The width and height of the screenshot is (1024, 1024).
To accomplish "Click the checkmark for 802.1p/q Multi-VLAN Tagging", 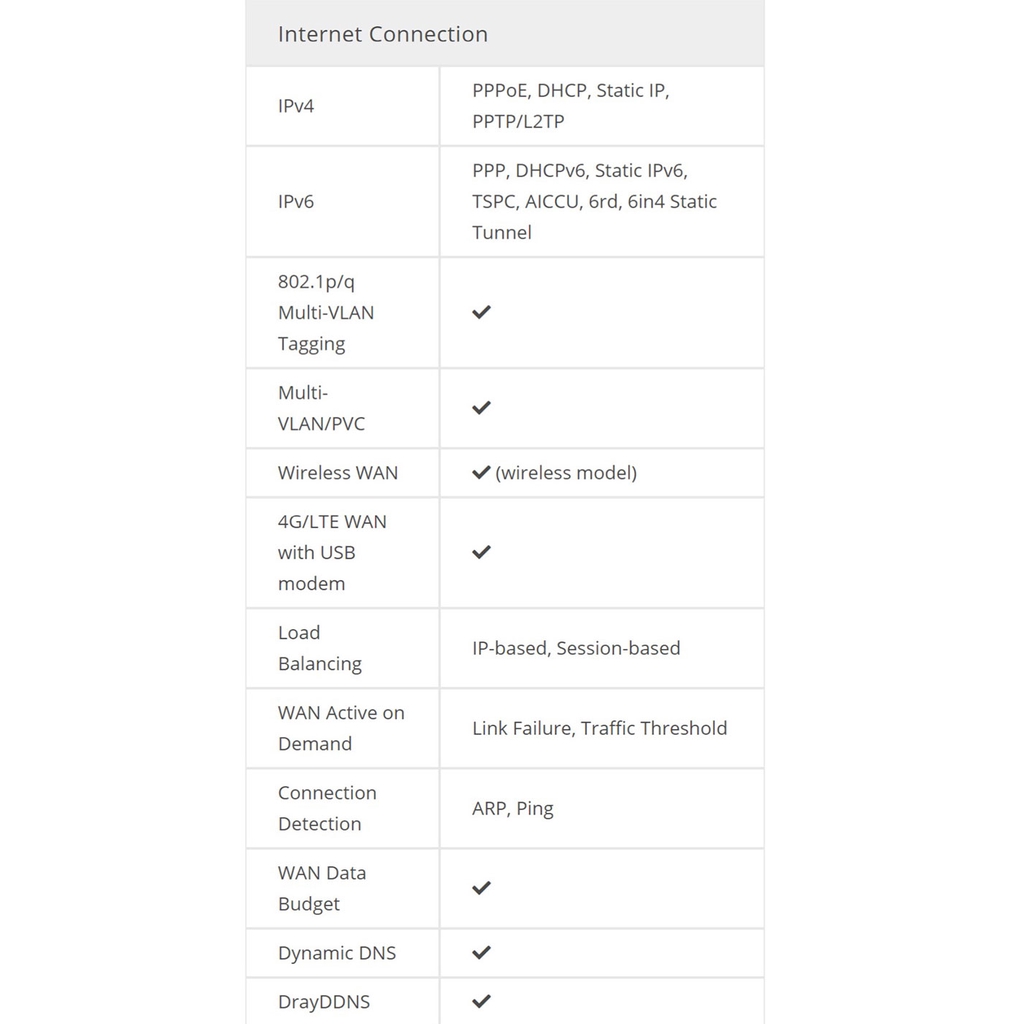I will click(481, 312).
